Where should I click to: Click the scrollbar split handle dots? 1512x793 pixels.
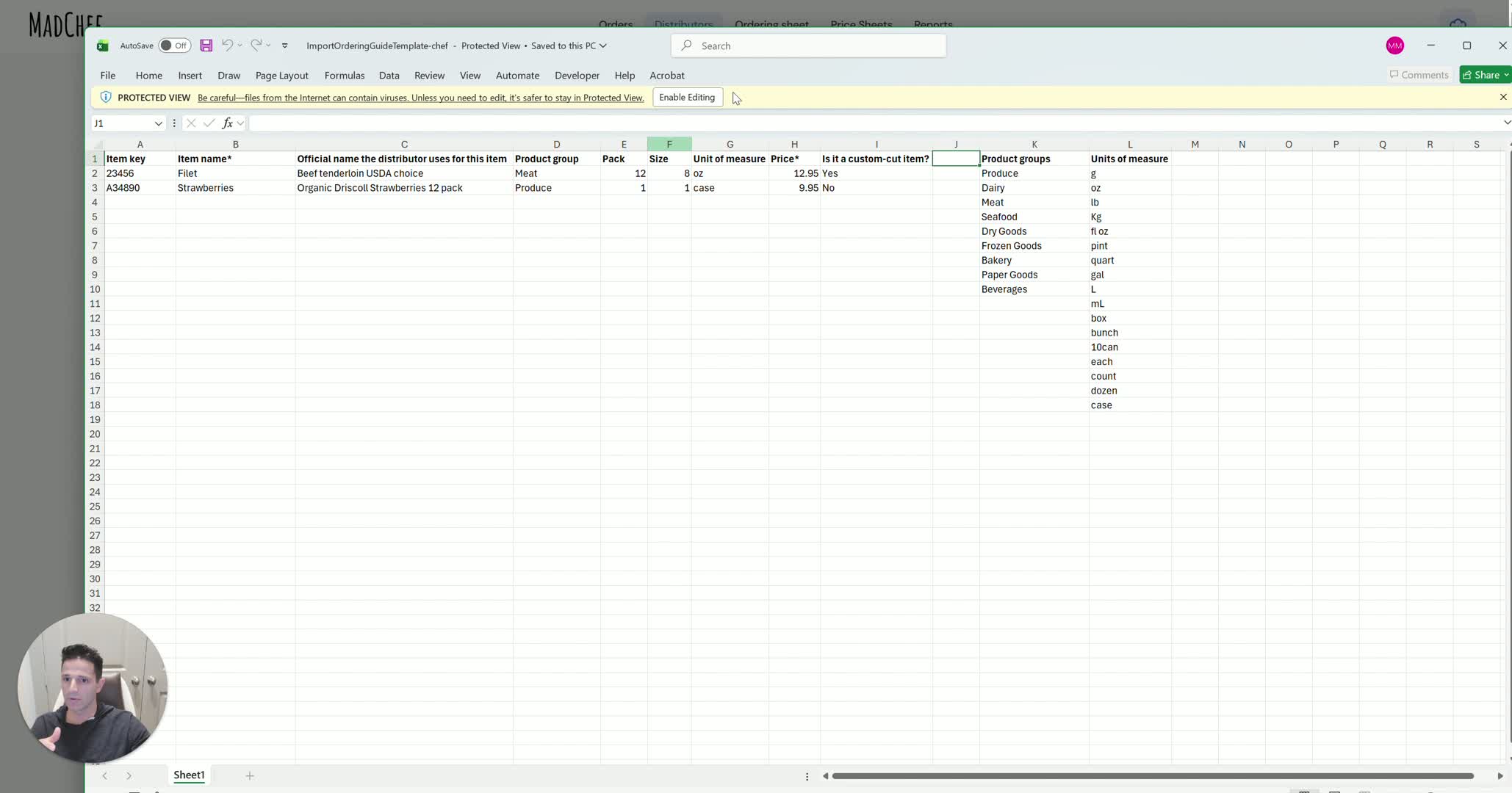pyautogui.click(x=807, y=776)
